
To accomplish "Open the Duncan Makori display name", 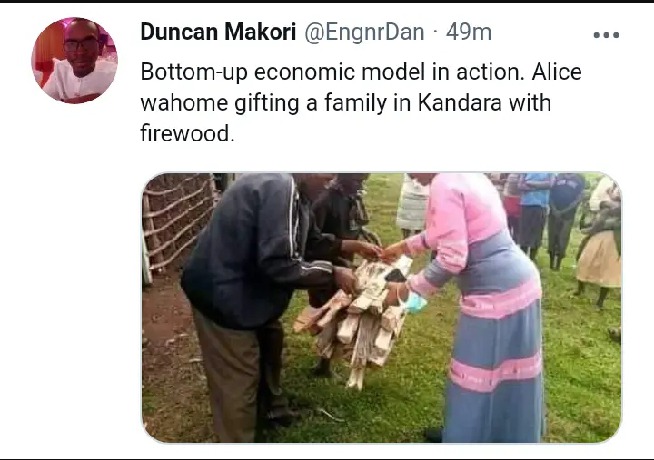I will [218, 32].
